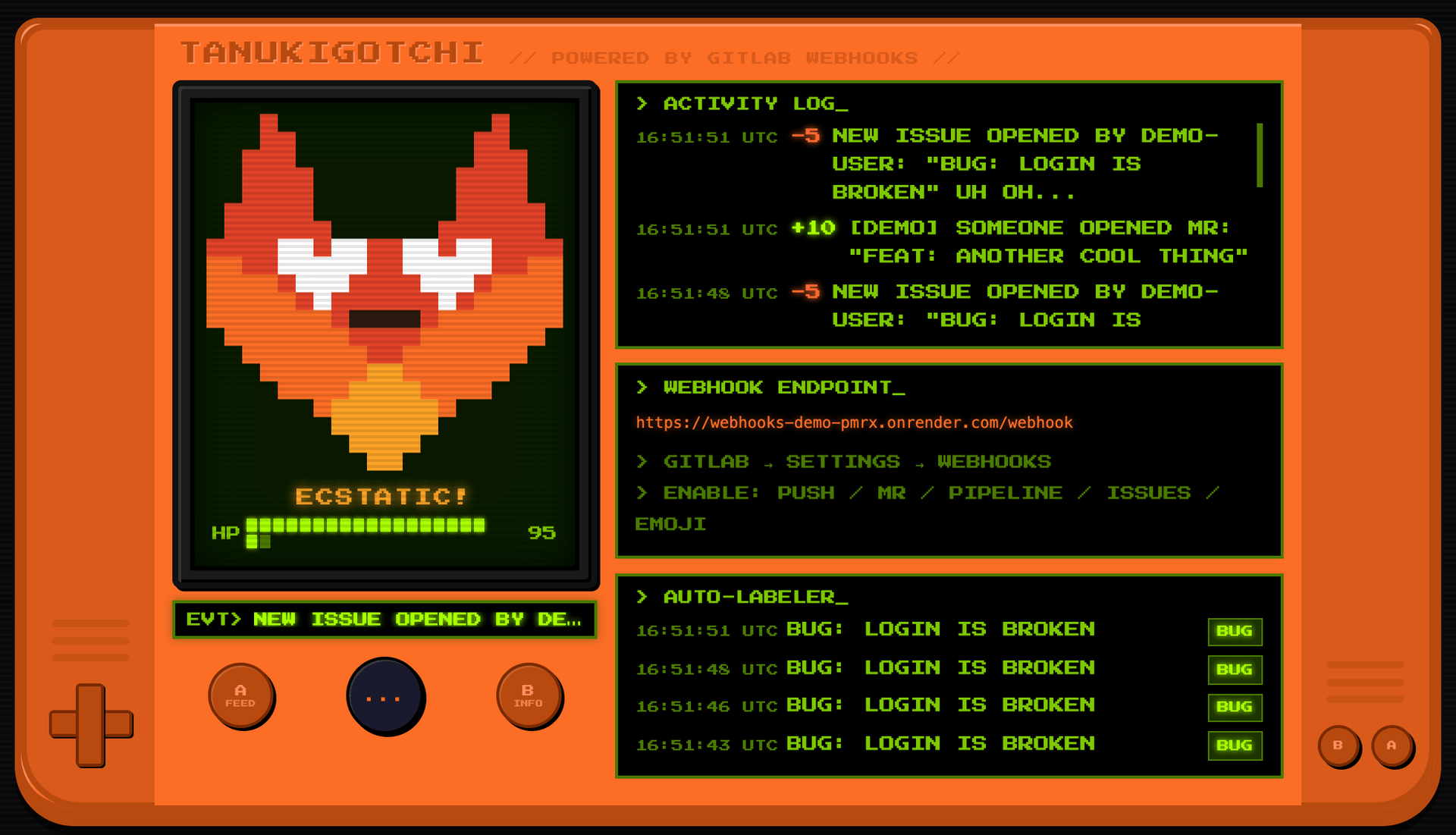The image size is (1456, 835).
Task: Click the decorative A button on right
Action: point(1392,746)
